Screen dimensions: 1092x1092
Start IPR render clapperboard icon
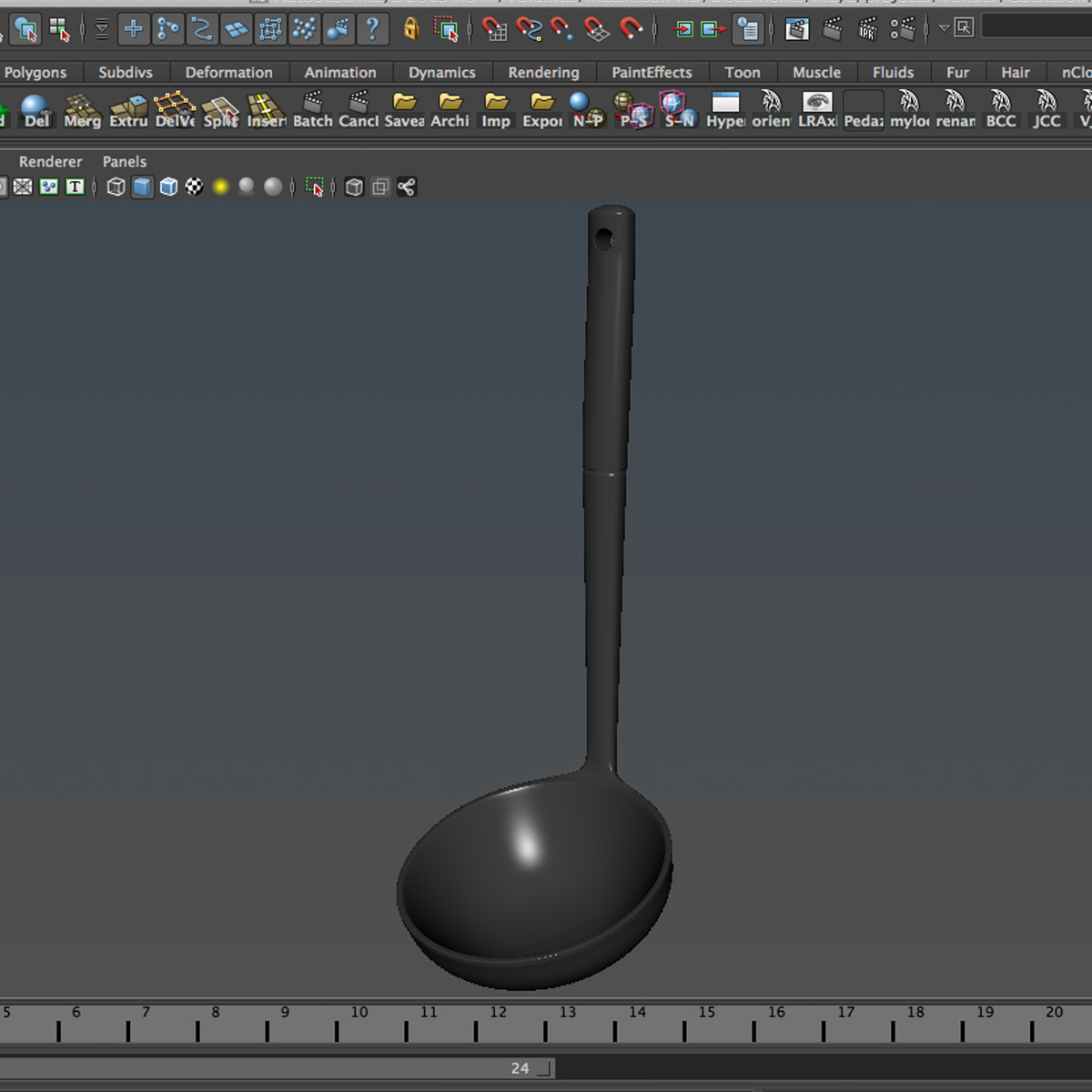click(x=867, y=29)
